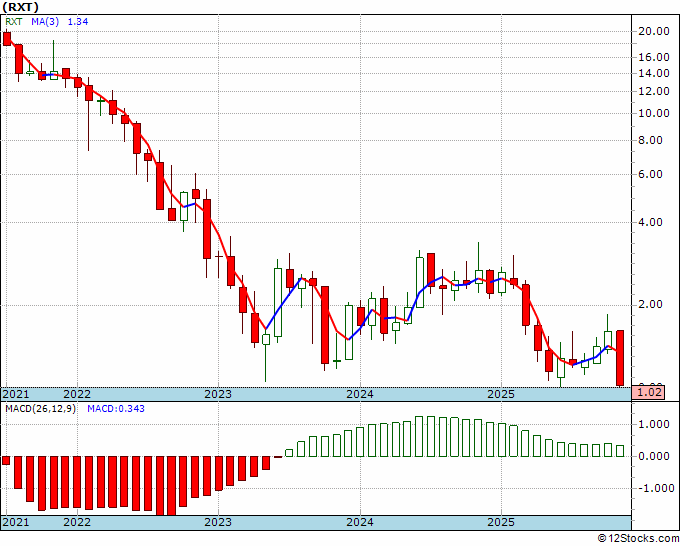Viewport: 680px width, 546px height.
Task: Click 2025 on the MACD time axis
Action: [501, 521]
